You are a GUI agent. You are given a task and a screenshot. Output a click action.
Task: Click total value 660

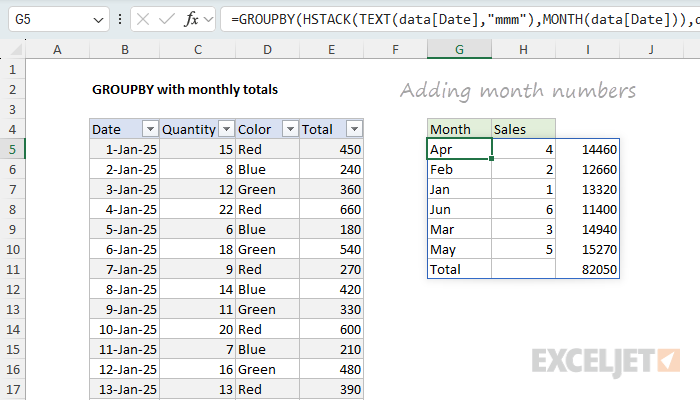click(331, 209)
